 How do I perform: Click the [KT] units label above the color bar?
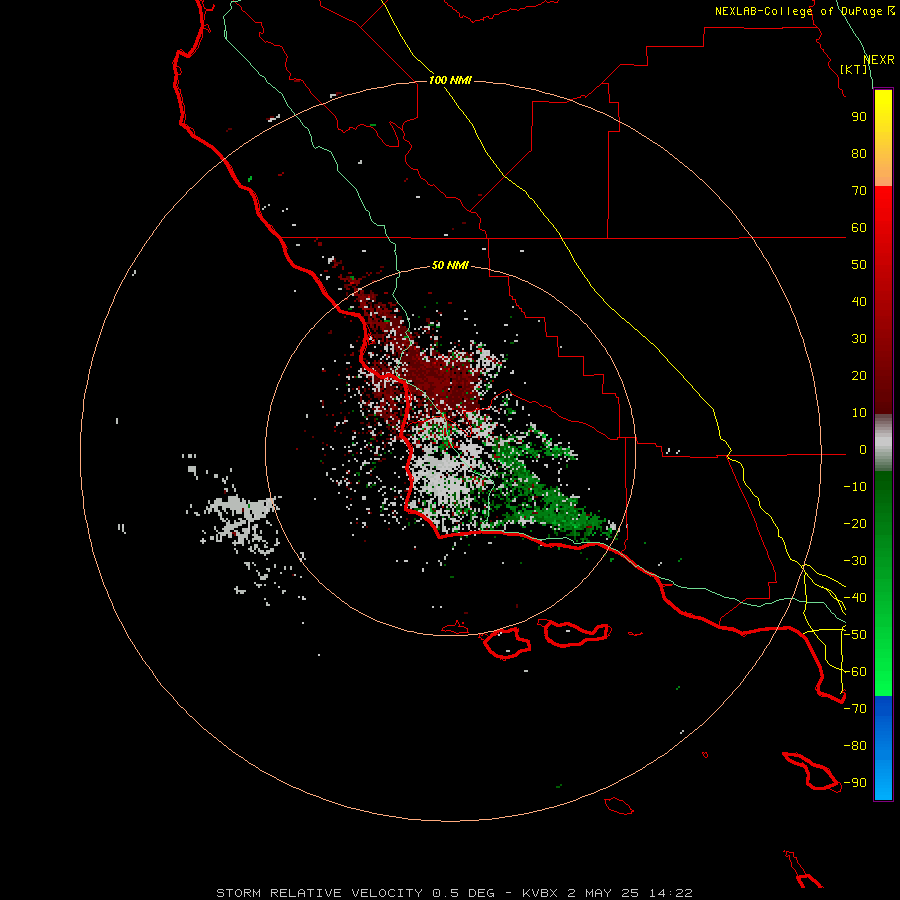[854, 69]
